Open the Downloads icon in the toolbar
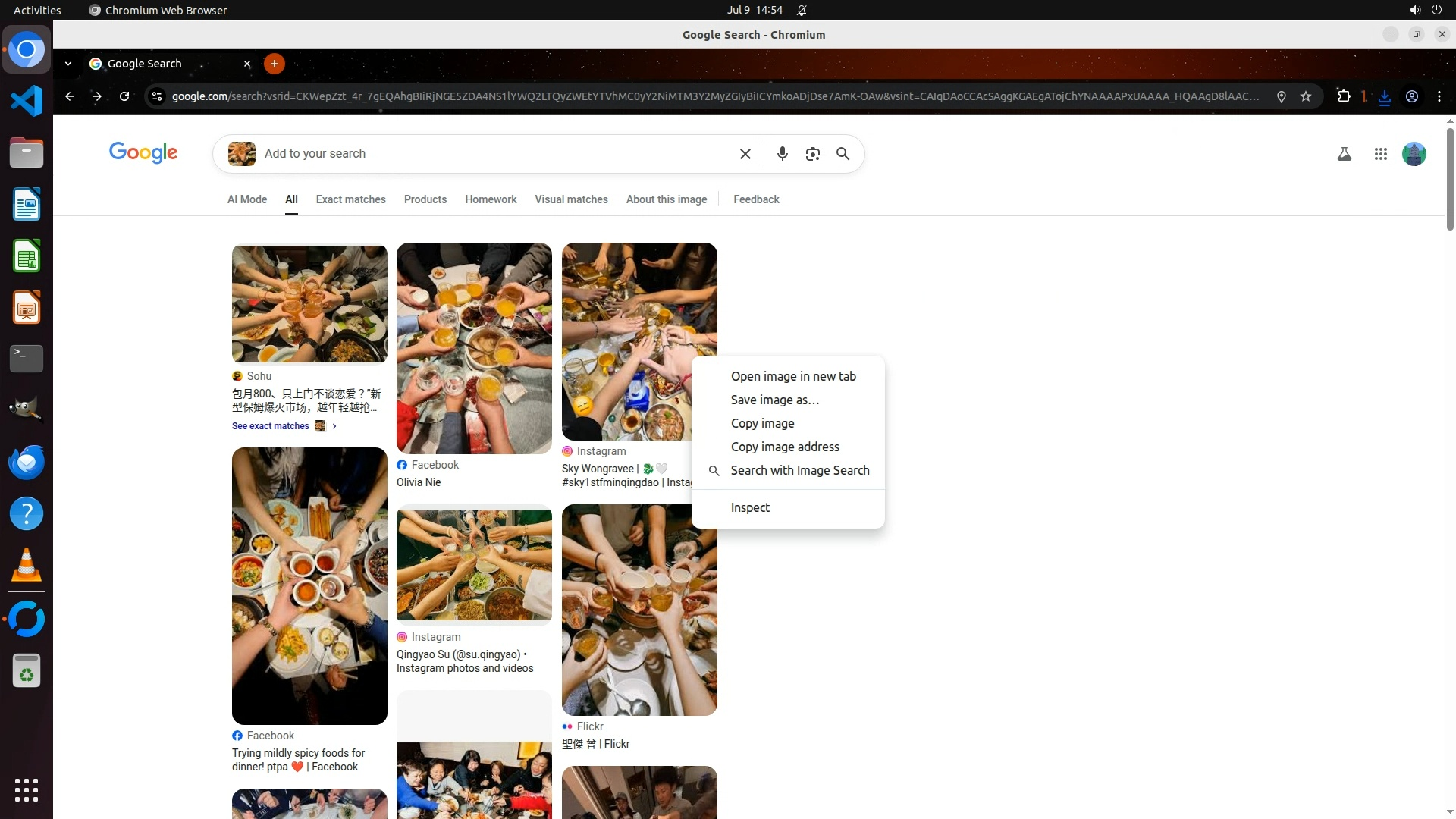The height and width of the screenshot is (819, 1456). tap(1384, 97)
